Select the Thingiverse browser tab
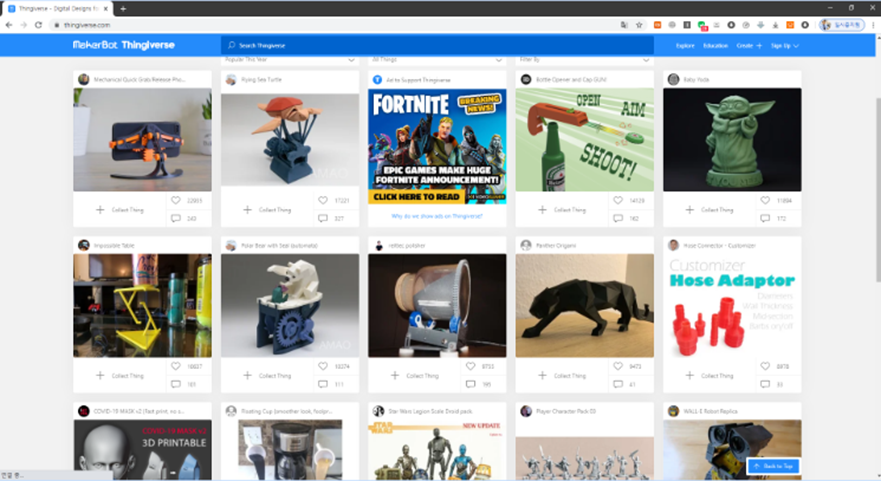Viewport: 881px width, 481px height. tap(56, 8)
